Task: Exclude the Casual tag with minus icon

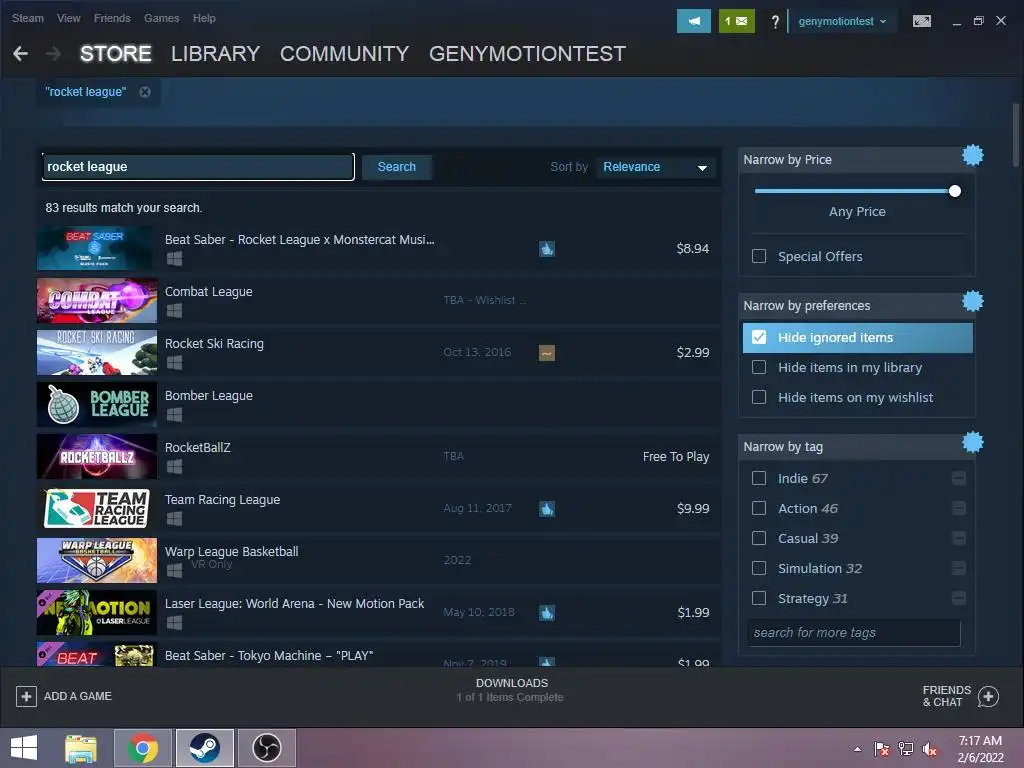Action: 959,539
